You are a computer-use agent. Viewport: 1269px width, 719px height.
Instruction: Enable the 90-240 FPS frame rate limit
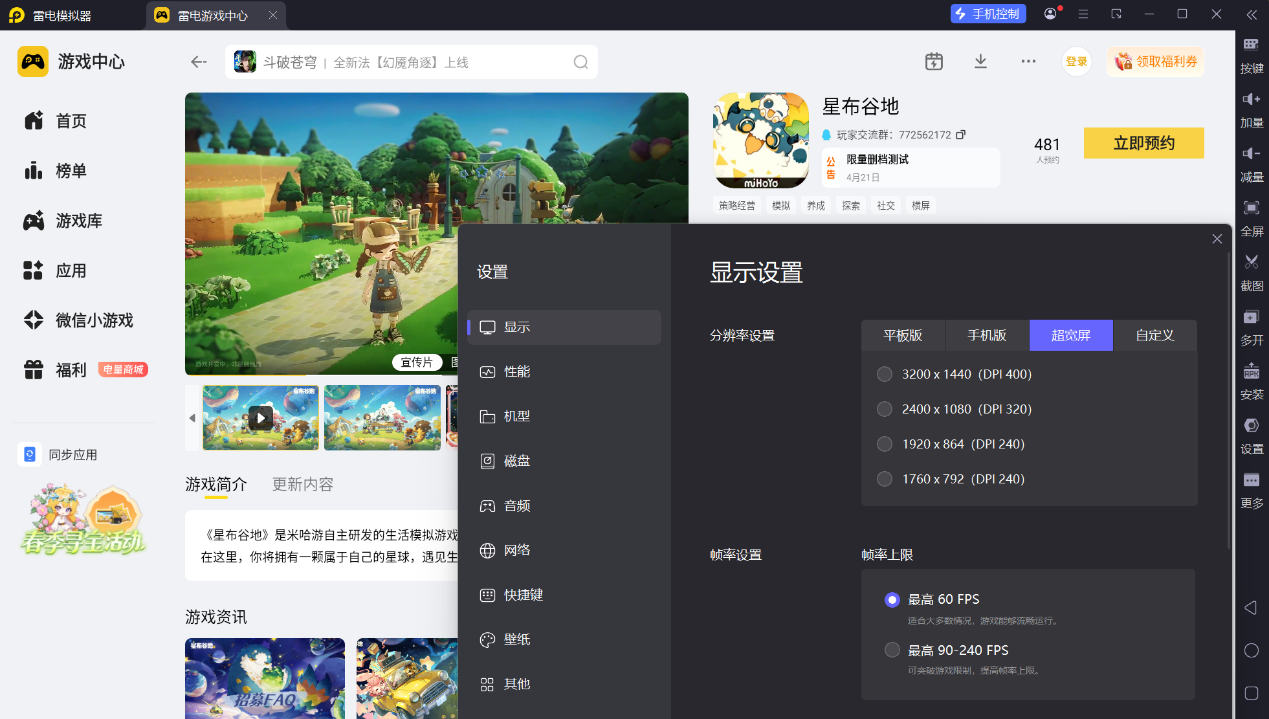(x=892, y=650)
